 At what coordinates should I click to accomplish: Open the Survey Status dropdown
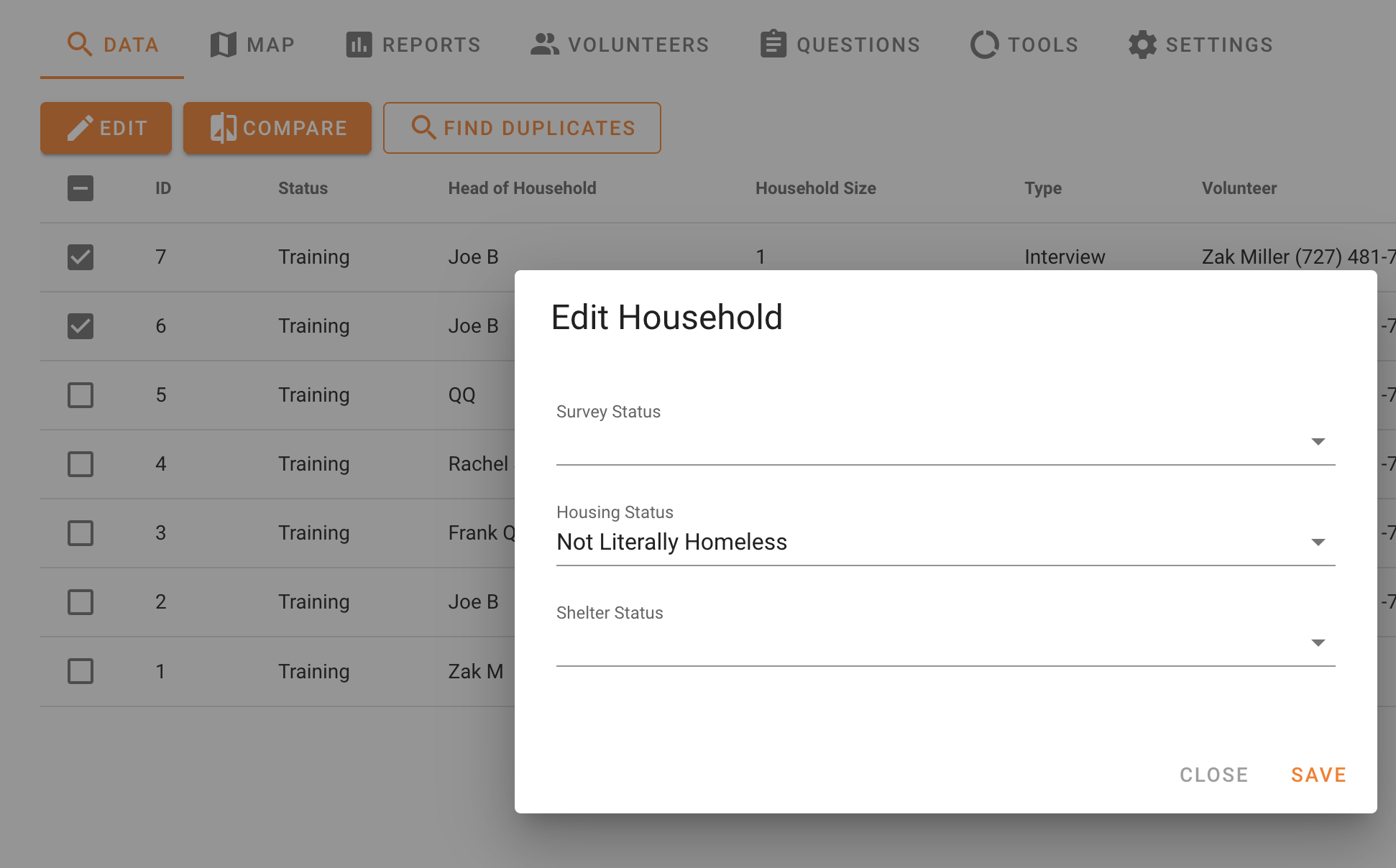(1319, 441)
